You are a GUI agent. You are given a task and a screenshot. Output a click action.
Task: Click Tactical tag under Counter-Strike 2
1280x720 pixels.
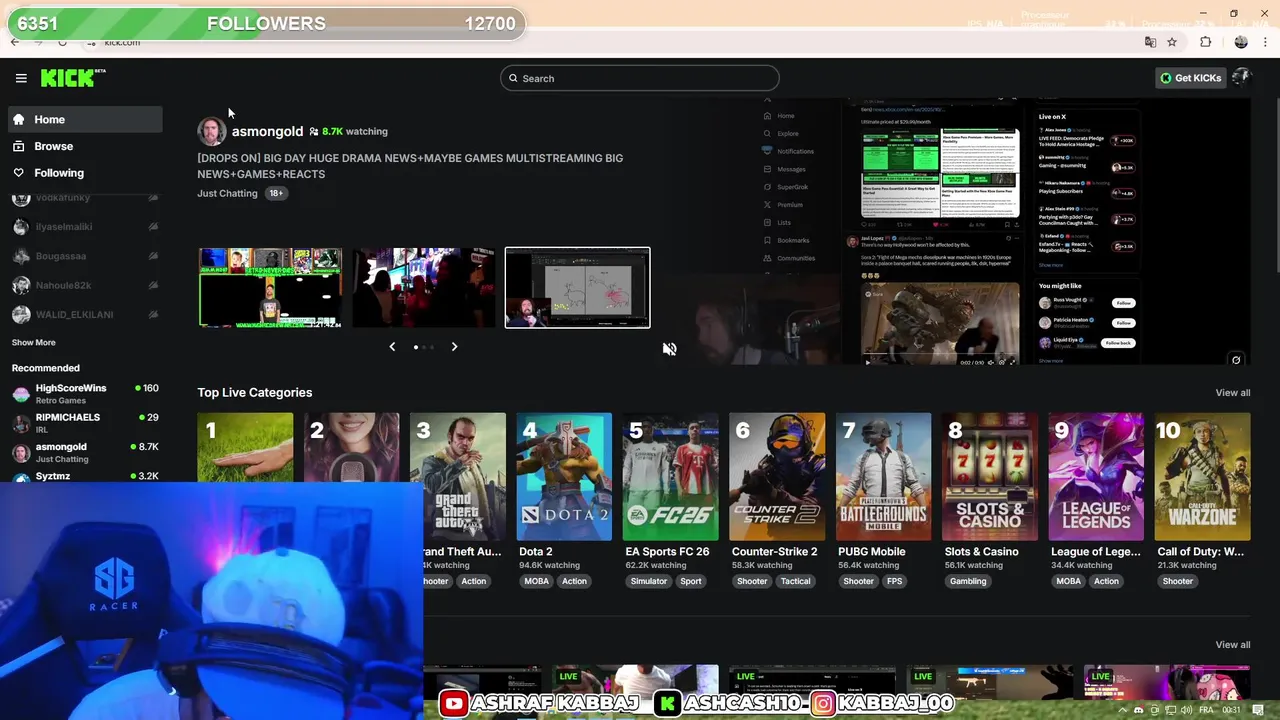tap(796, 581)
